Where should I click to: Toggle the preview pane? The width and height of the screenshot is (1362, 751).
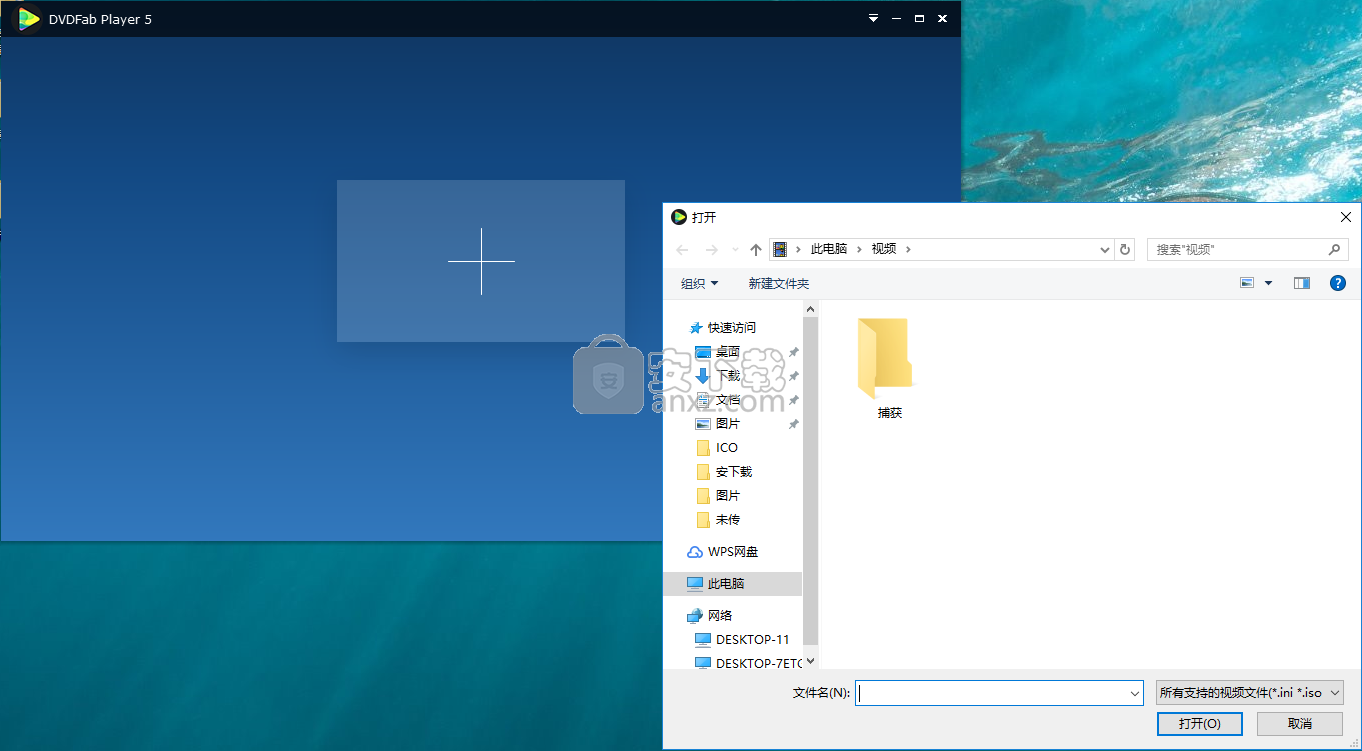[x=1301, y=283]
